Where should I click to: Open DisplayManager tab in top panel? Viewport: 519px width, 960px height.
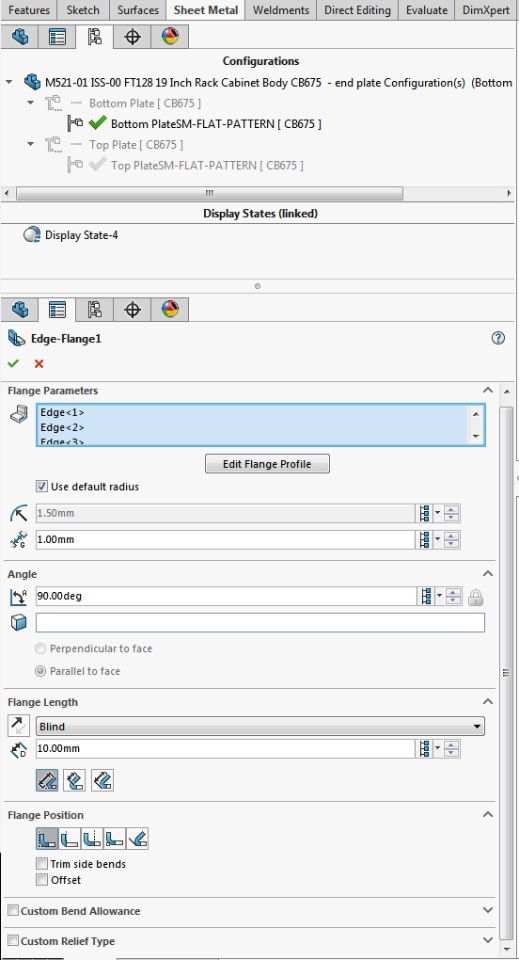click(170, 37)
